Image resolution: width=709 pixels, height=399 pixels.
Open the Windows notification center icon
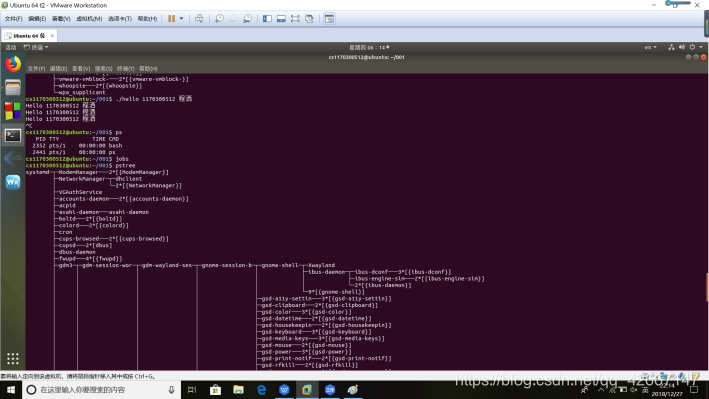pyautogui.click(x=694, y=390)
